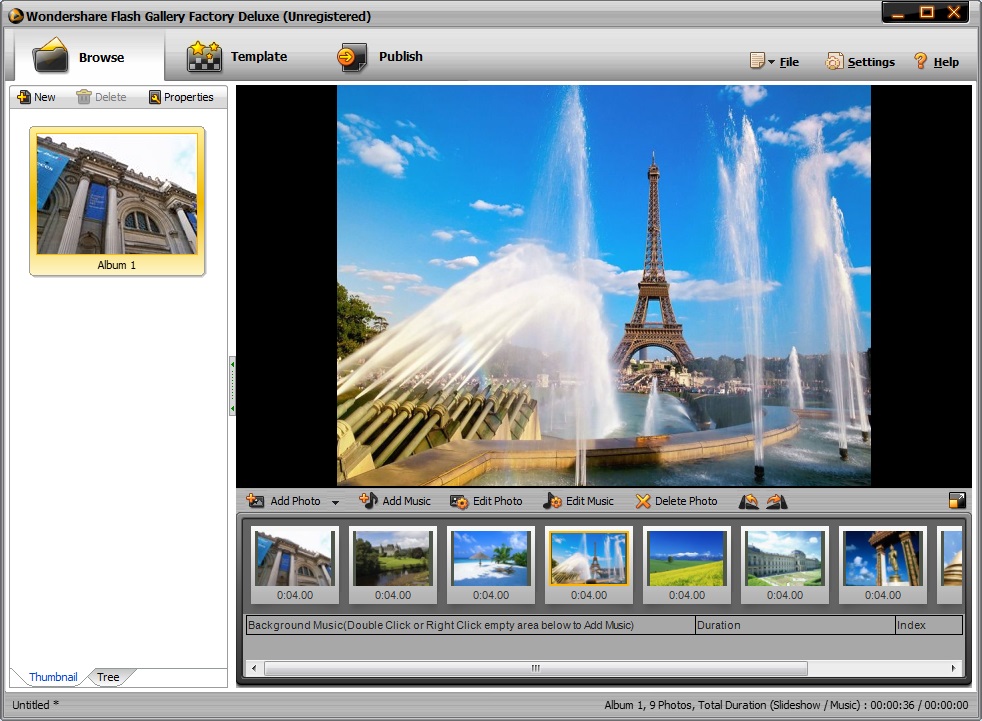Expand the Add Photo dropdown arrow

[x=336, y=500]
